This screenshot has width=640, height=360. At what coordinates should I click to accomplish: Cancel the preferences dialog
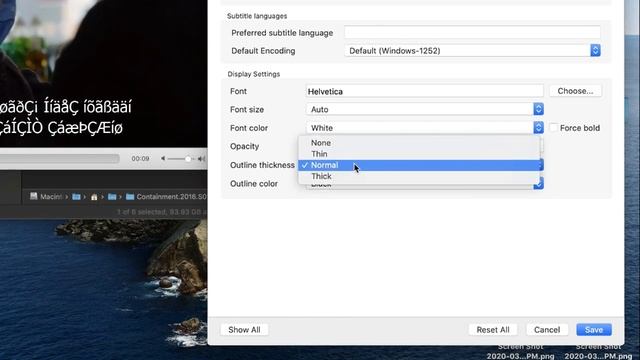(547, 330)
